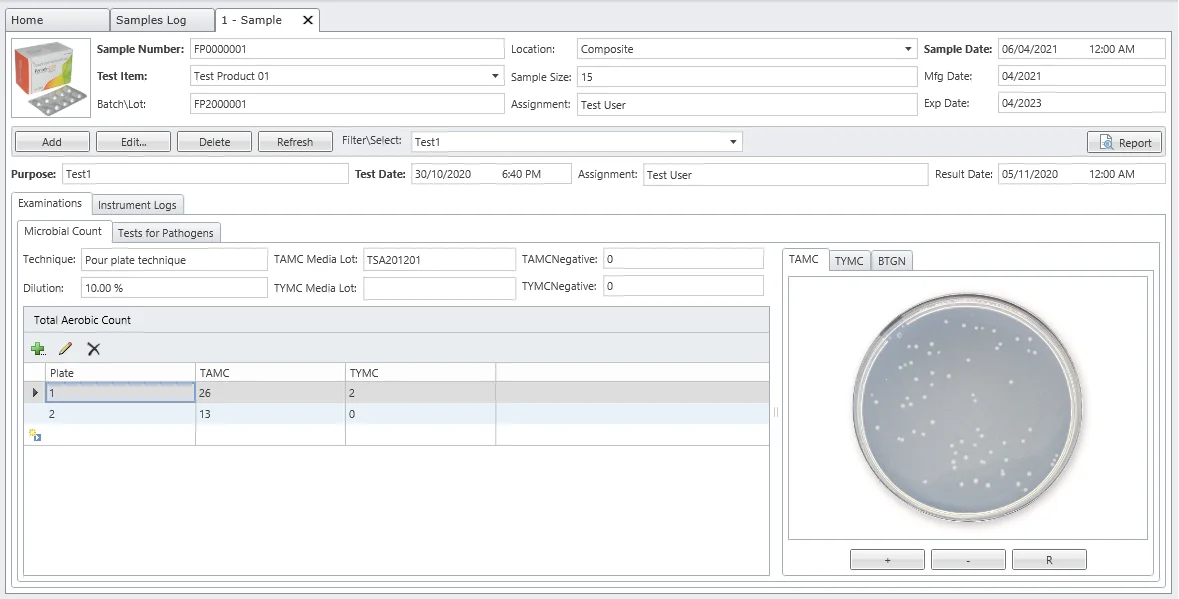
Task: Click the panel splitter handle beside grid
Action: point(776,412)
